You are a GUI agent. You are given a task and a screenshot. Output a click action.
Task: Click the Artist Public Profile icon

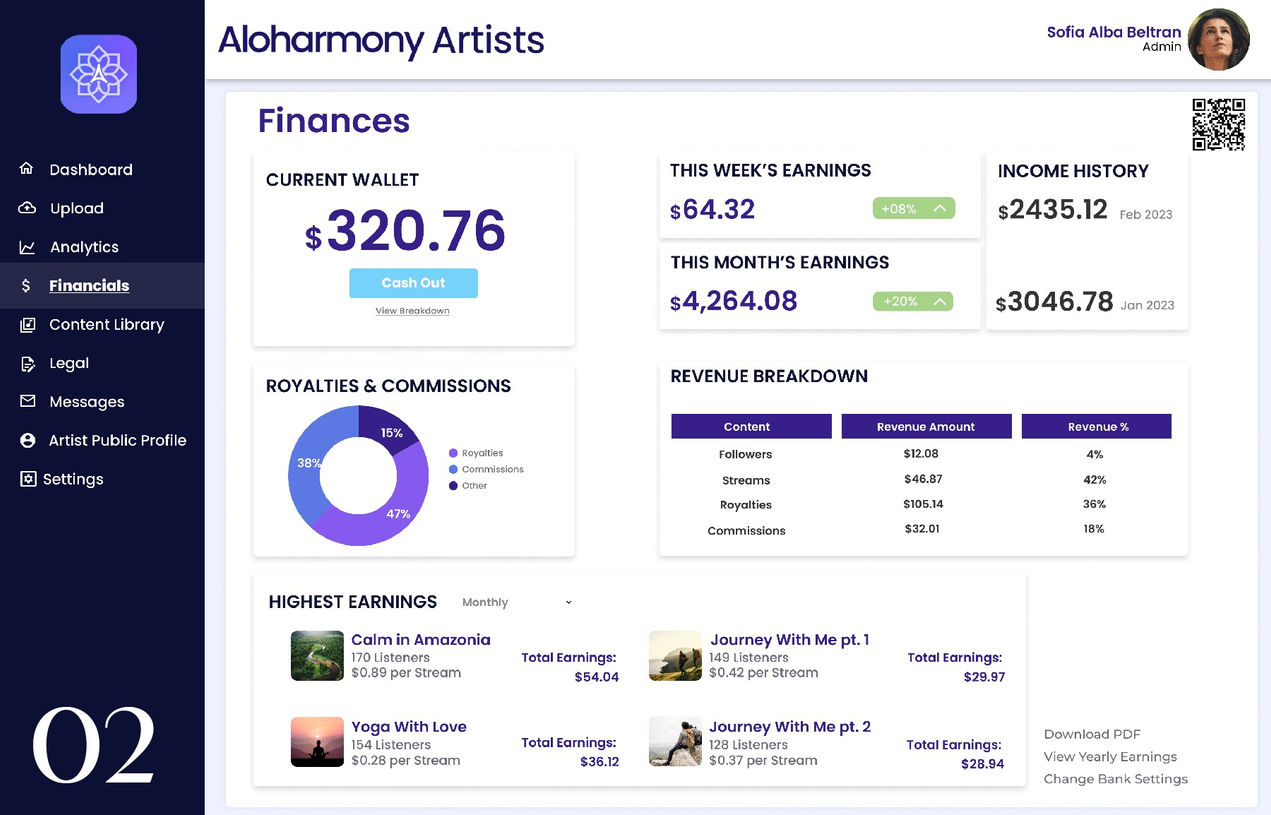coord(28,441)
